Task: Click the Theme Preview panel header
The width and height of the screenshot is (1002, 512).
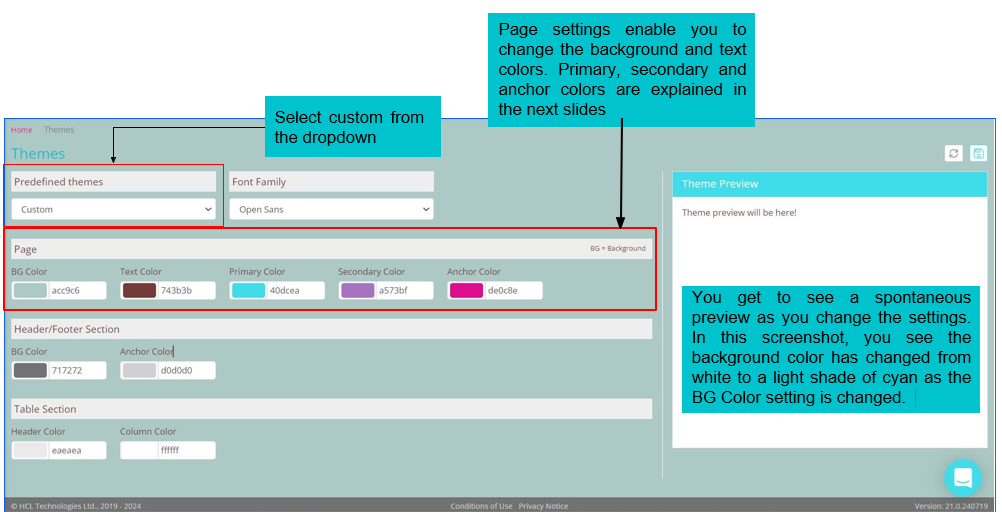Action: click(829, 184)
